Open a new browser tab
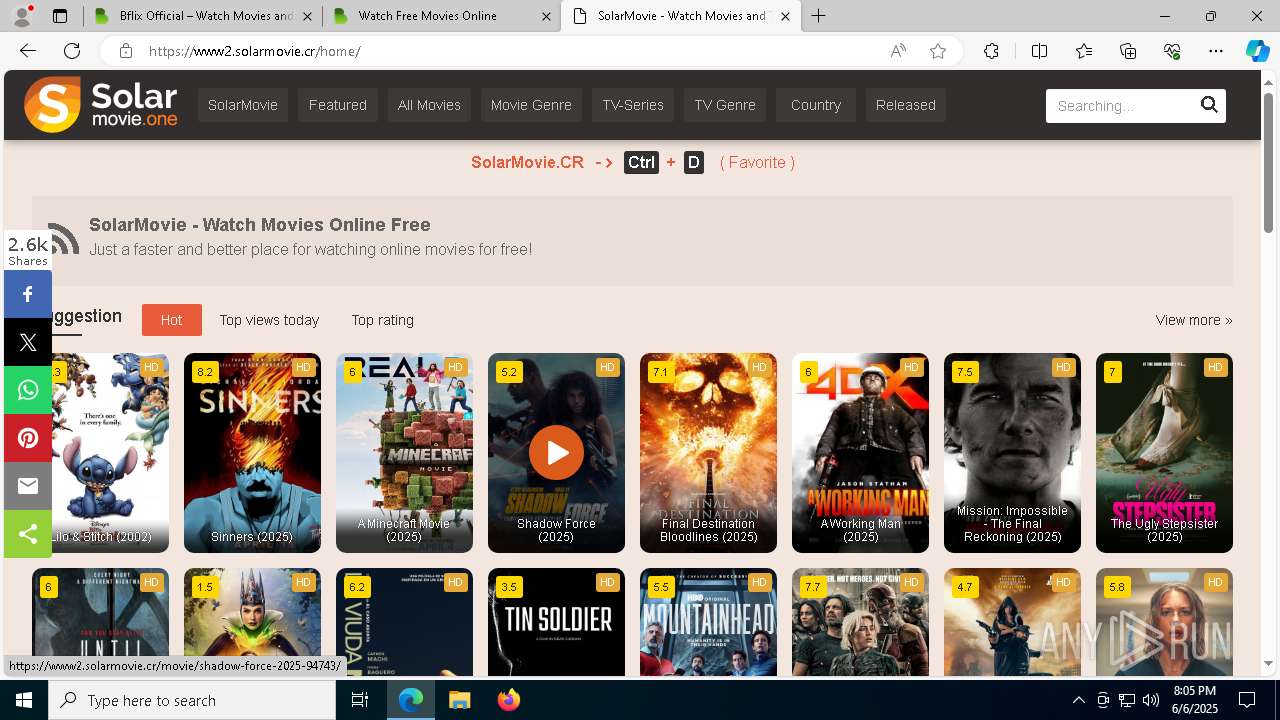Image resolution: width=1280 pixels, height=720 pixels. 818,16
